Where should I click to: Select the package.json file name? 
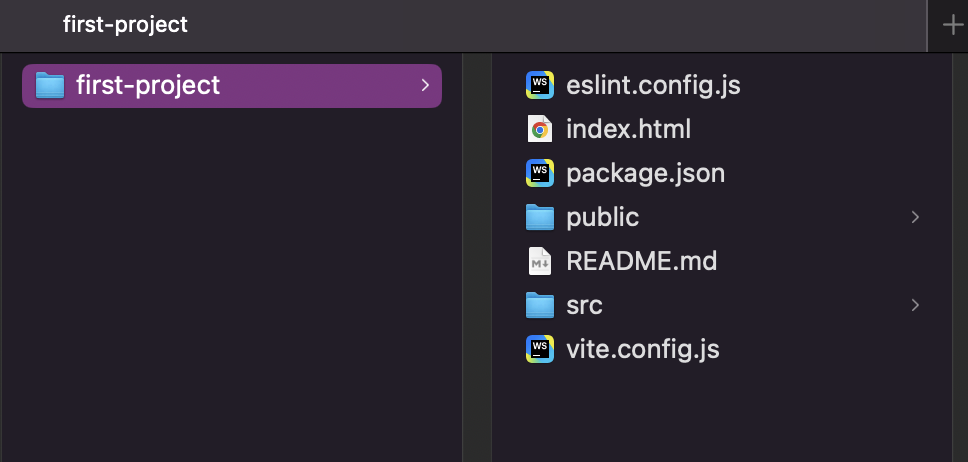(646, 174)
